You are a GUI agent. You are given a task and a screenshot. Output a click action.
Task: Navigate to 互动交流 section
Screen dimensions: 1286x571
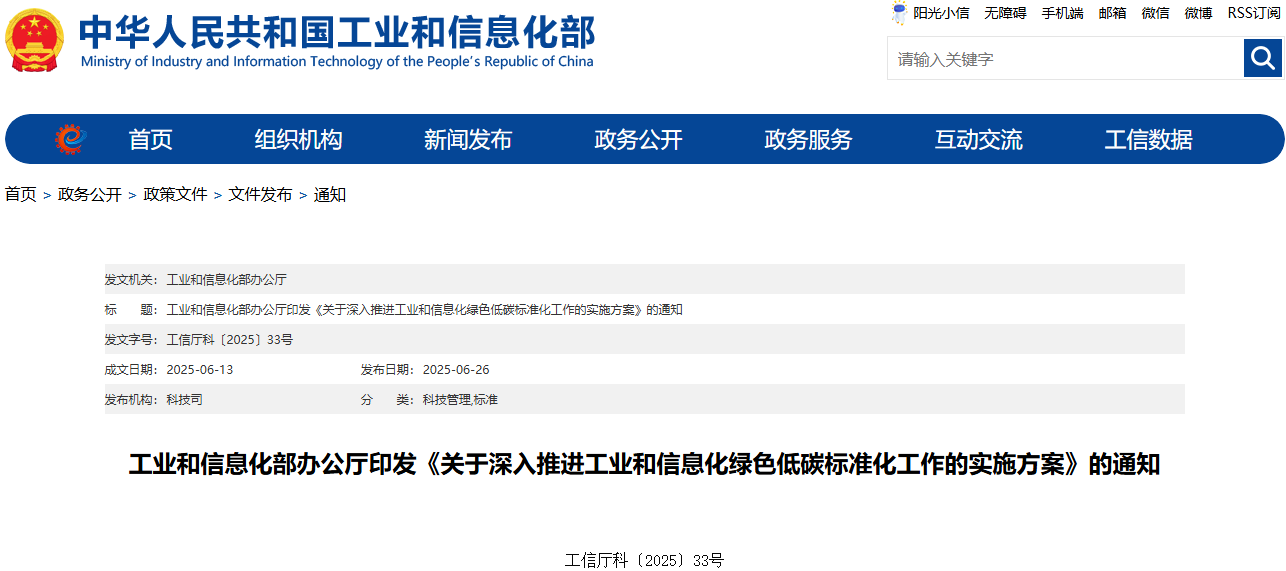click(978, 140)
